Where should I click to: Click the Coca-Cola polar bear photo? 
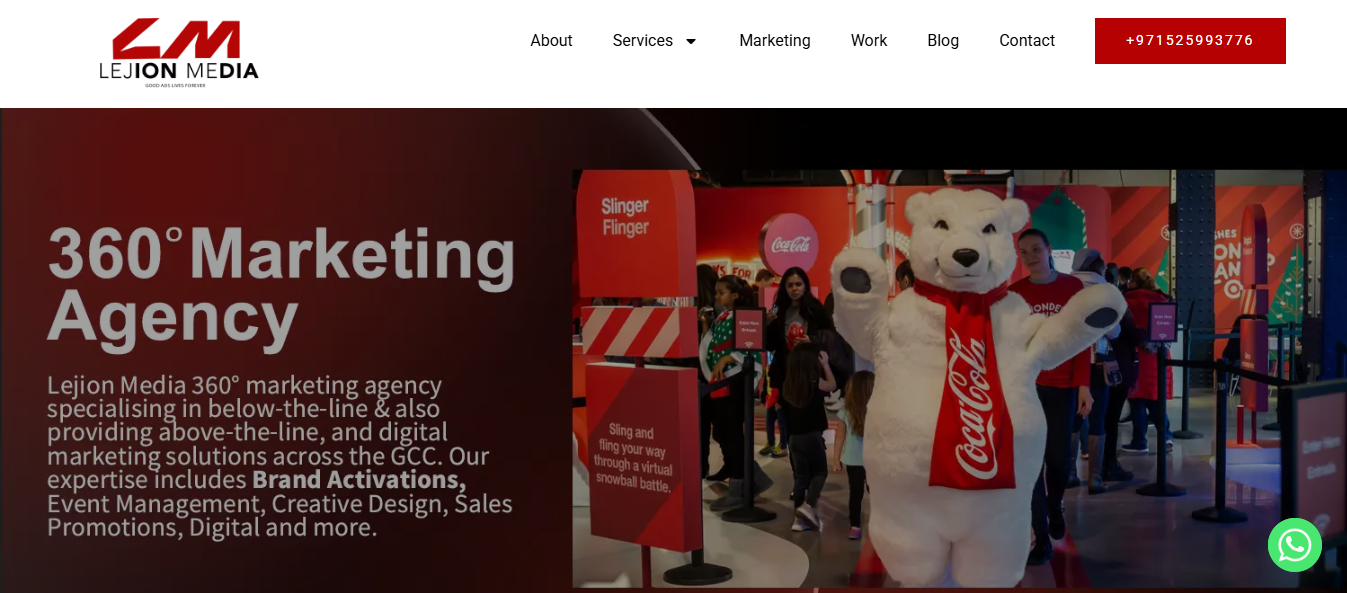click(959, 378)
